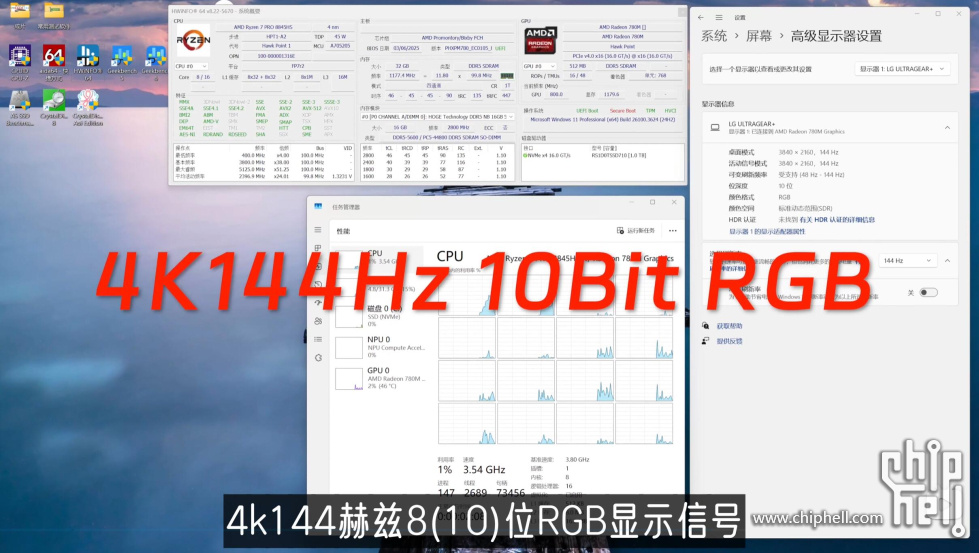Click the 45 W TDP field in HWiNFO
979x553 pixels.
click(x=340, y=37)
